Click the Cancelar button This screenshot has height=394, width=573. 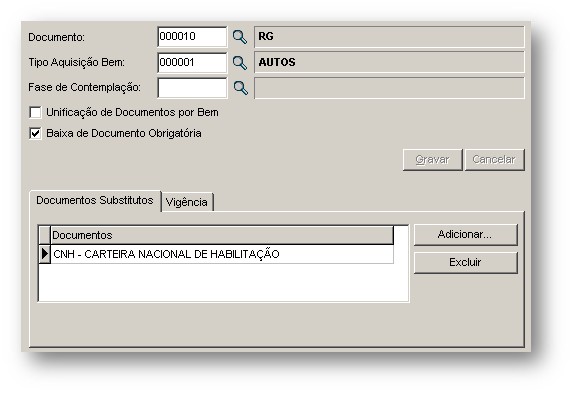click(494, 160)
